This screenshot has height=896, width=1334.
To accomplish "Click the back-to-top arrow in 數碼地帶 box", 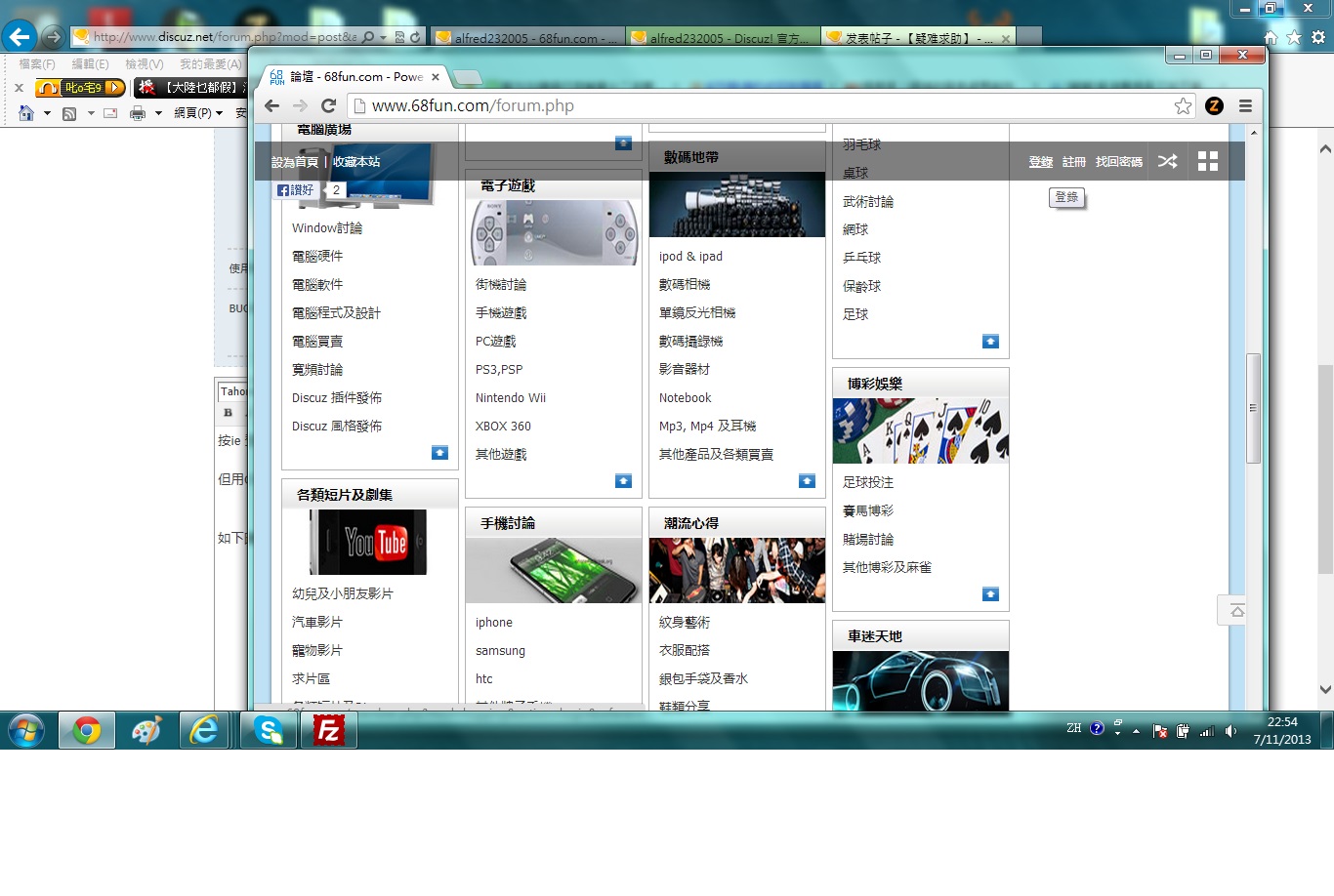I will click(807, 480).
